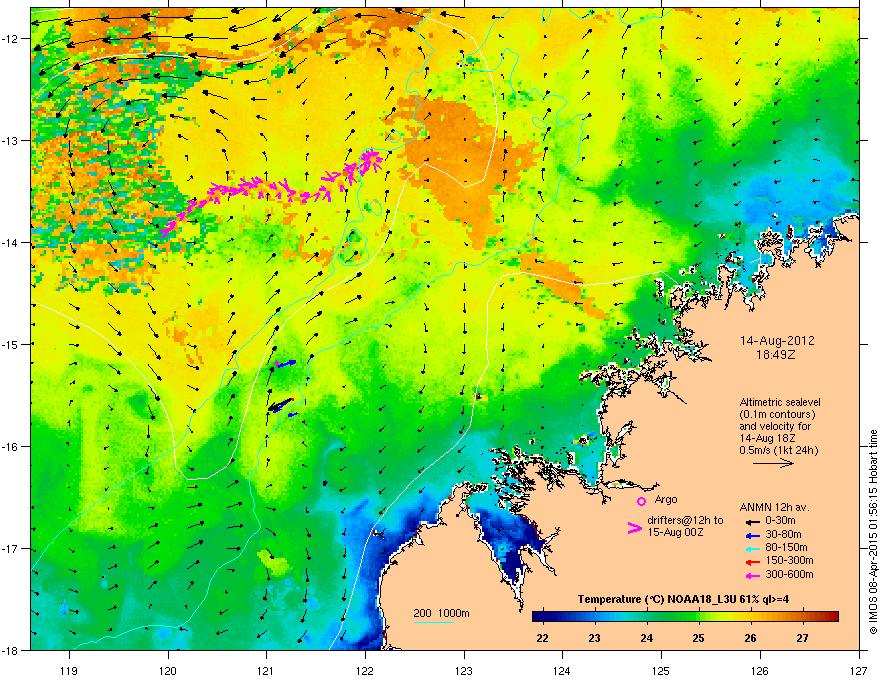This screenshot has height=680, width=880.
Task: Click the latitude axis label '-12'
Action: click(x=11, y=39)
